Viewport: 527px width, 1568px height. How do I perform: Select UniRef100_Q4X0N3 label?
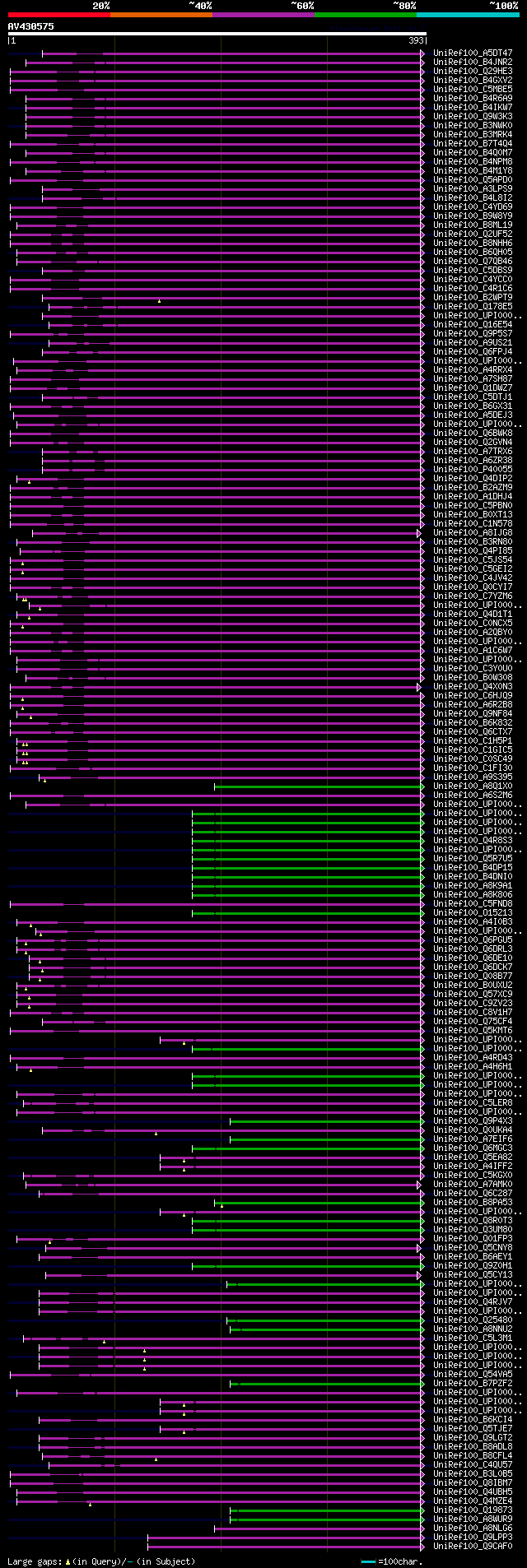tap(473, 687)
